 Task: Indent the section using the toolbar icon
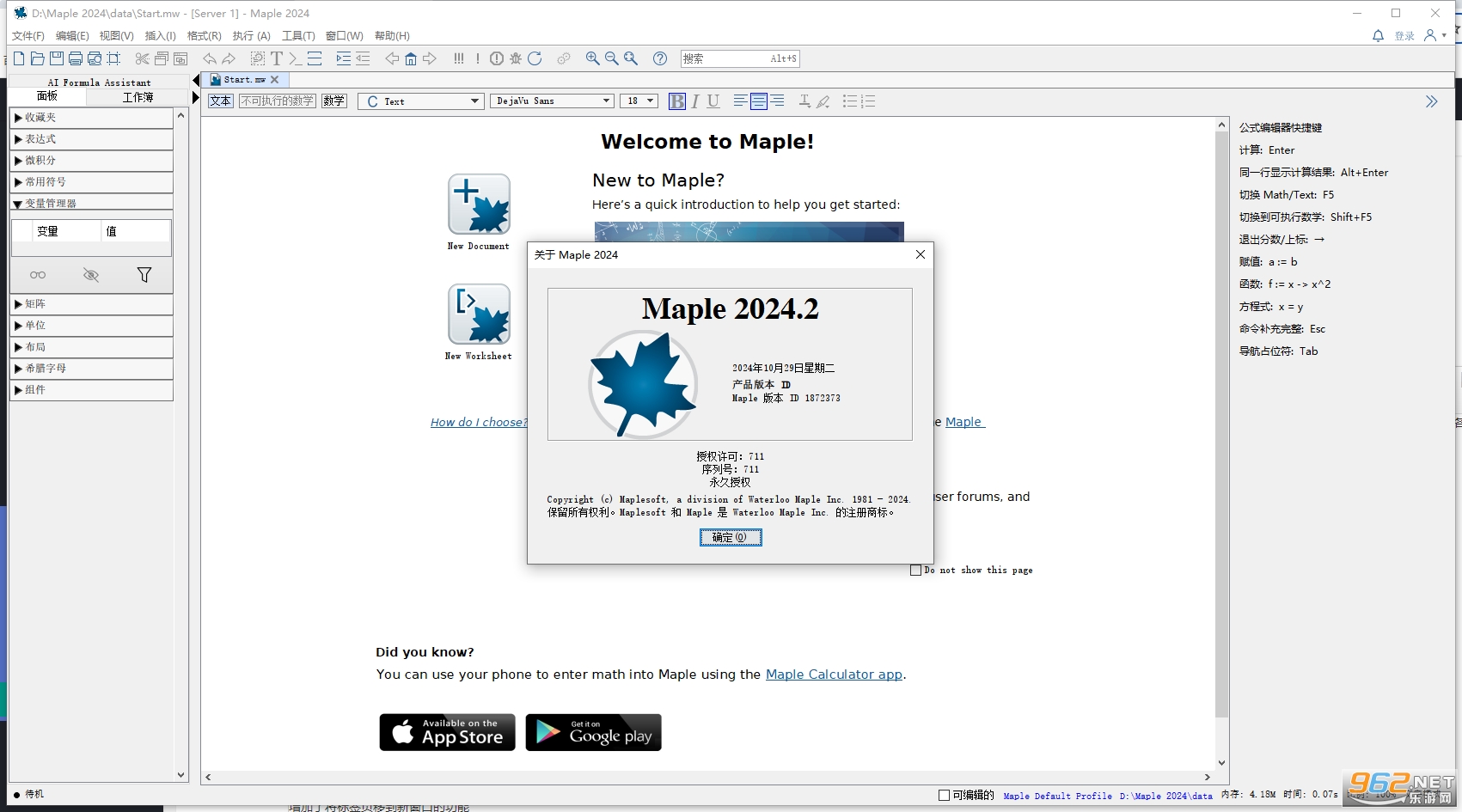(344, 58)
